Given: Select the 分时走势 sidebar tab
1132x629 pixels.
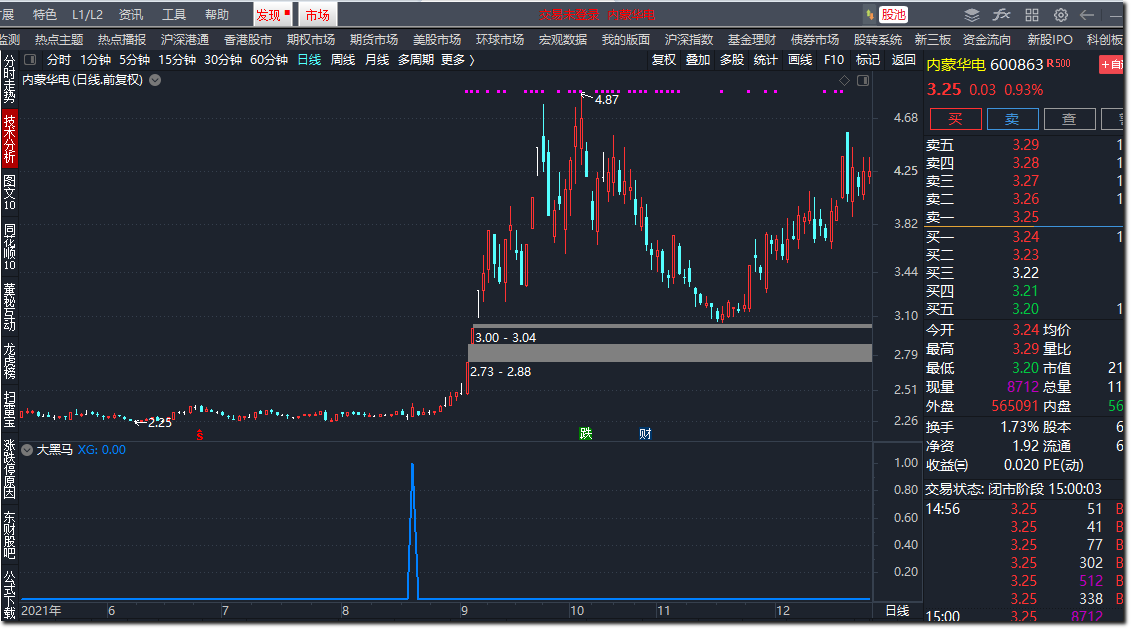Looking at the screenshot, I should [x=9, y=79].
